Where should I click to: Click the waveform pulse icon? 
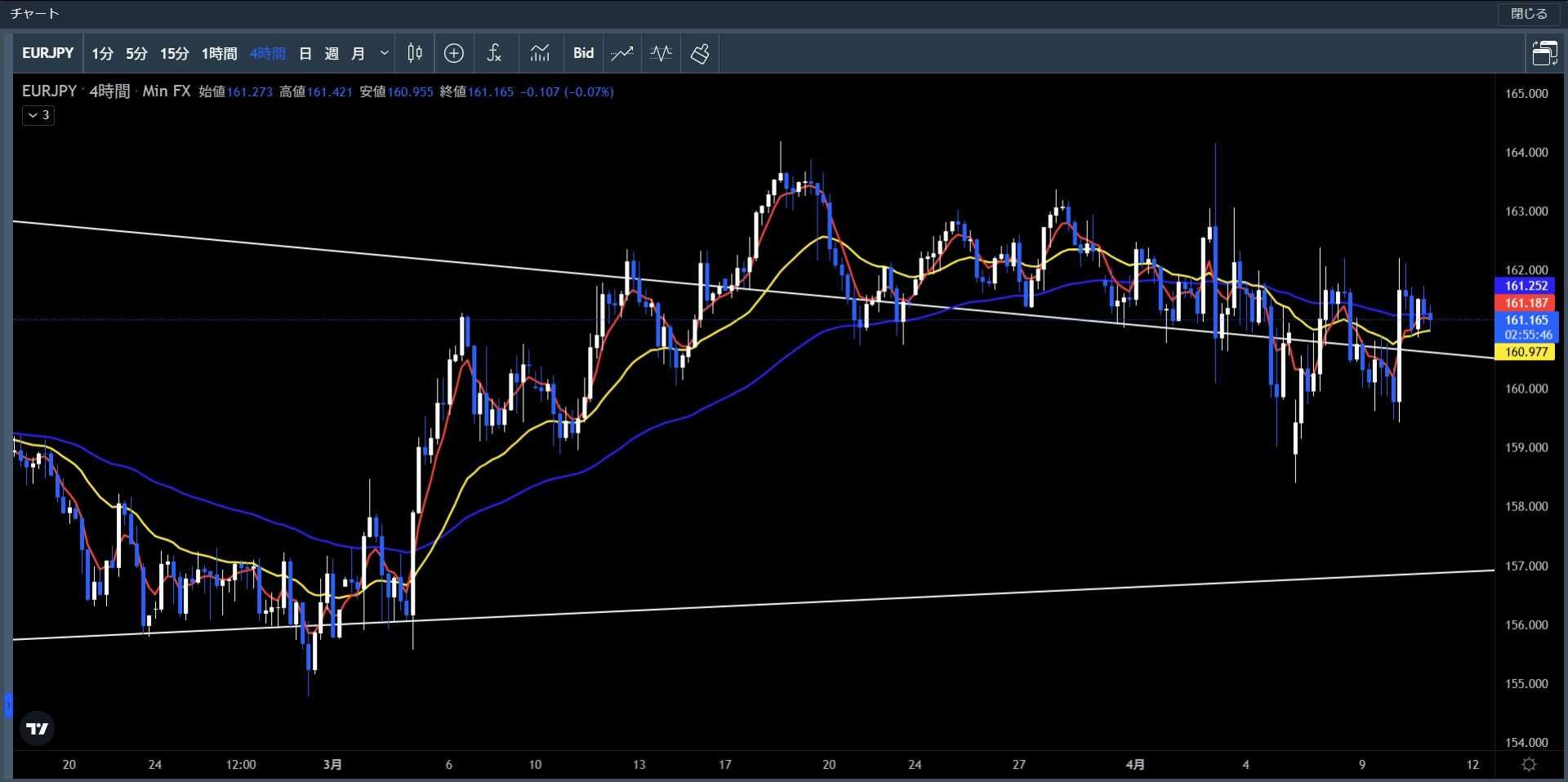(x=661, y=53)
